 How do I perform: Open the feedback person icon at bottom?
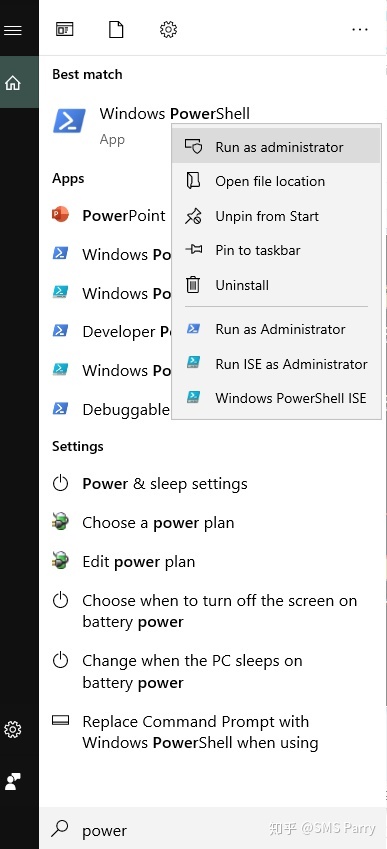(12, 781)
